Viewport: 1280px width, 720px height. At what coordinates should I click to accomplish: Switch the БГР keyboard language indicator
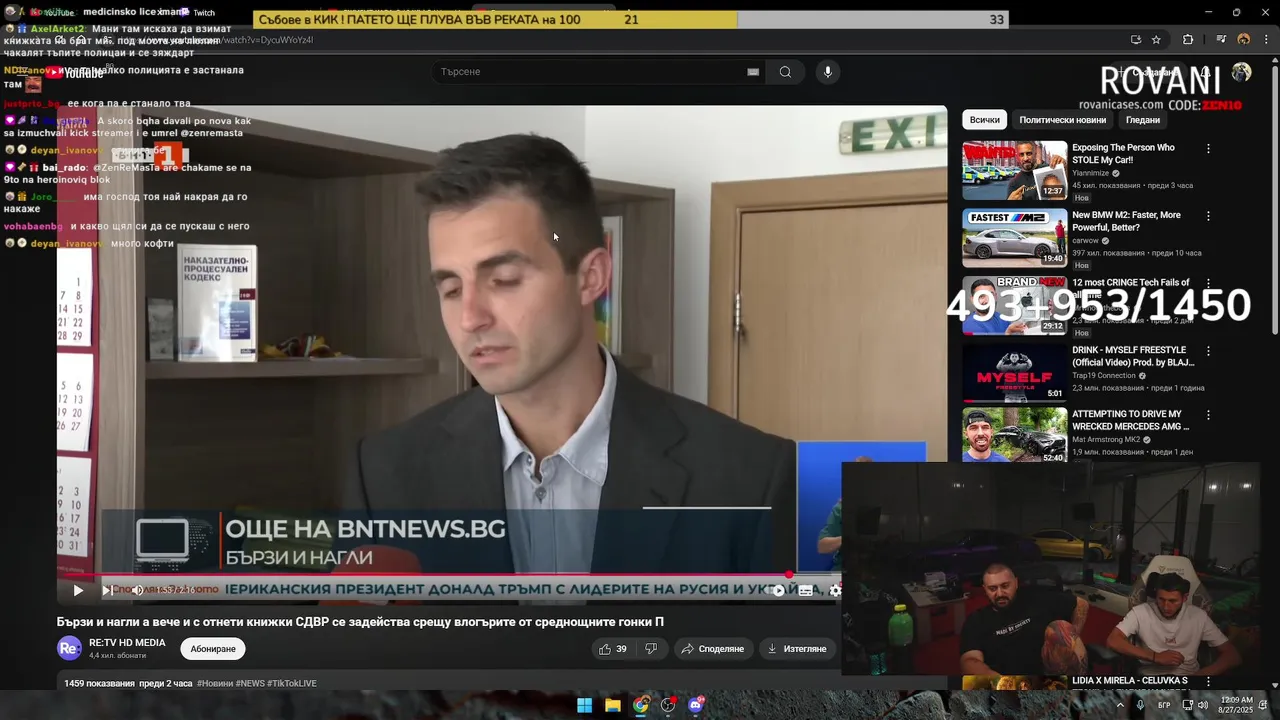[x=1164, y=705]
